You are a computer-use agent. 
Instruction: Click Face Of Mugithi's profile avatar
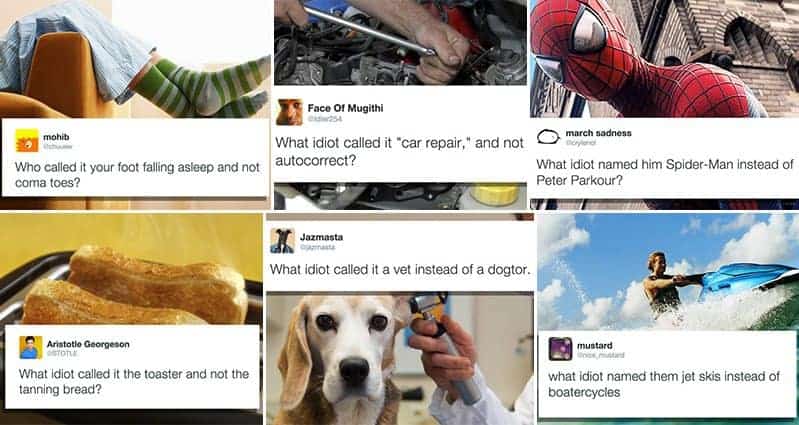[x=289, y=112]
